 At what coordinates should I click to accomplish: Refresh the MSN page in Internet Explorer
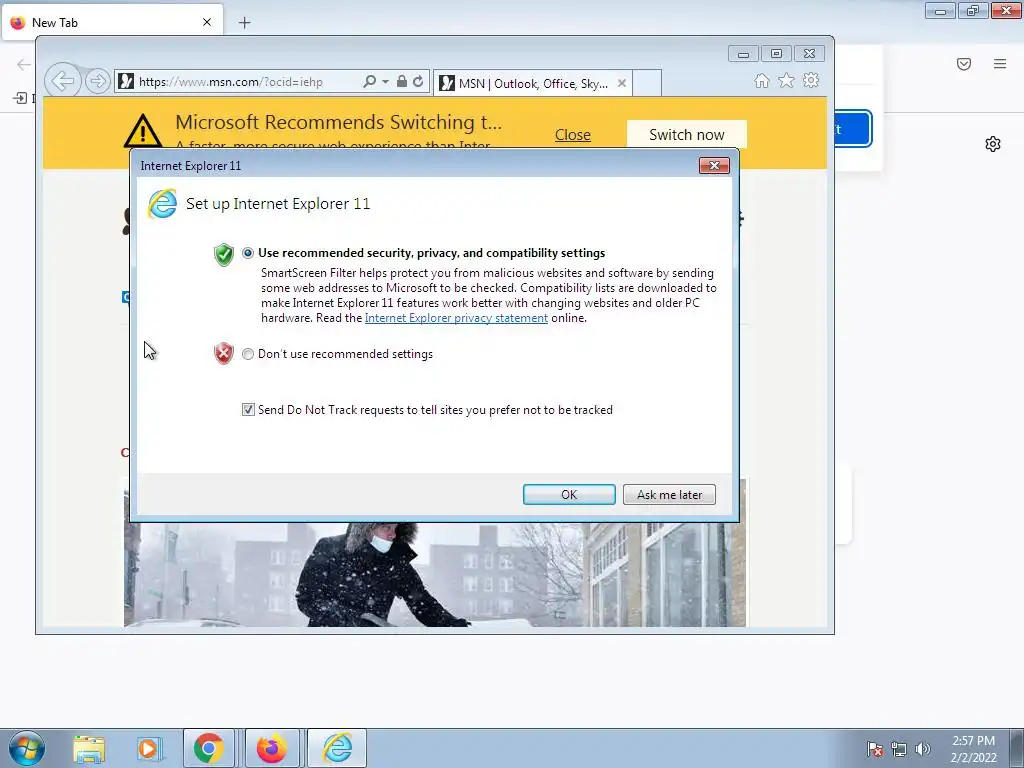click(418, 82)
